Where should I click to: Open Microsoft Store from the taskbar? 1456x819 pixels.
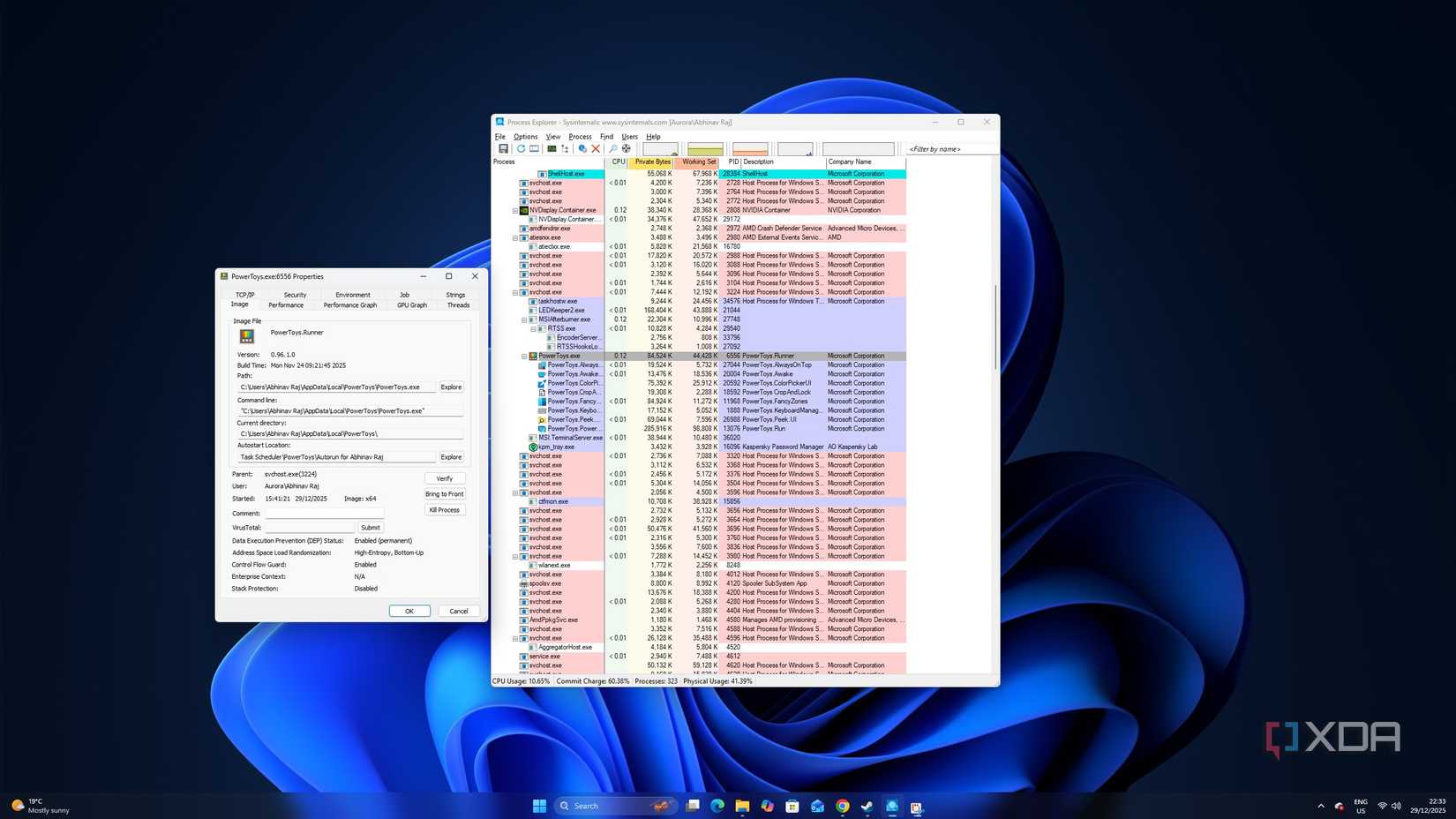(792, 806)
